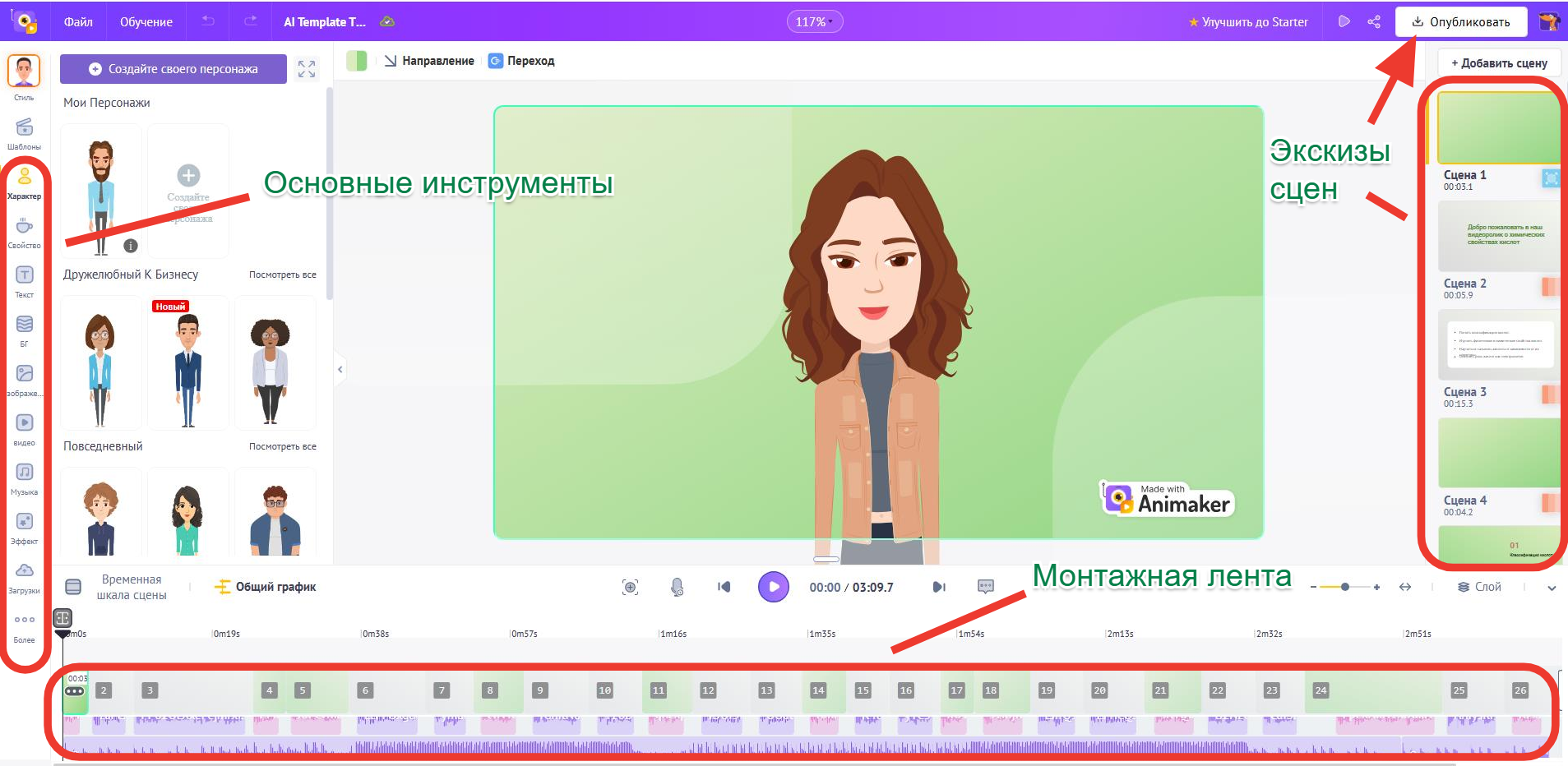Expand the timeline options chevron
Image resolution: width=1568 pixels, height=766 pixels.
click(x=1552, y=588)
